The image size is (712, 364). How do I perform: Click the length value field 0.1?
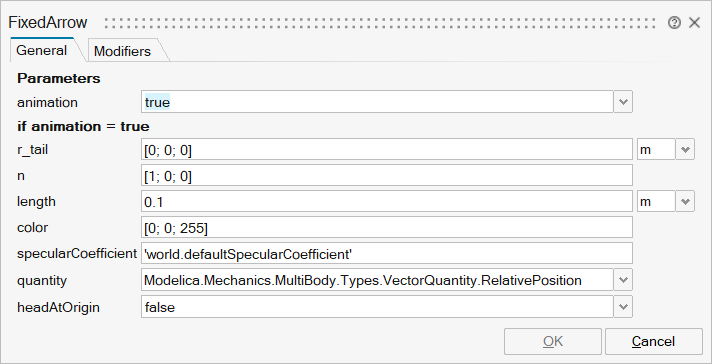387,201
